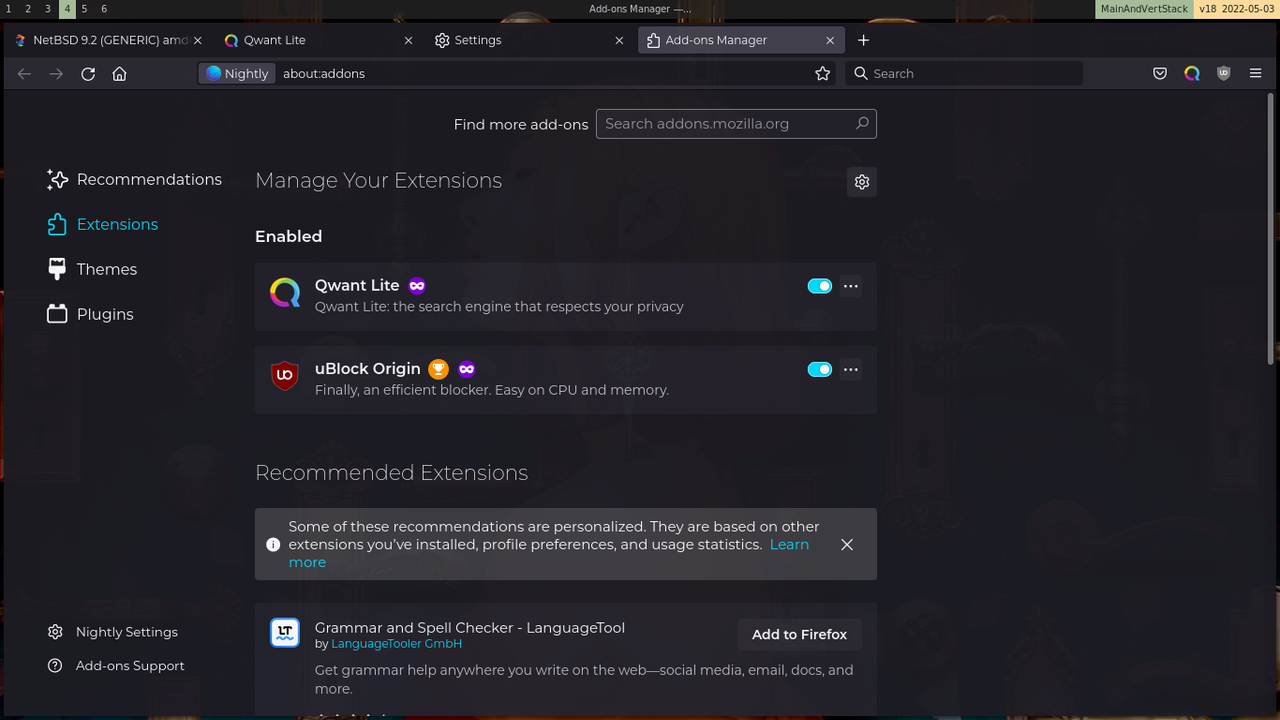Close the Settings tab
Viewport: 1280px width, 720px height.
(619, 40)
